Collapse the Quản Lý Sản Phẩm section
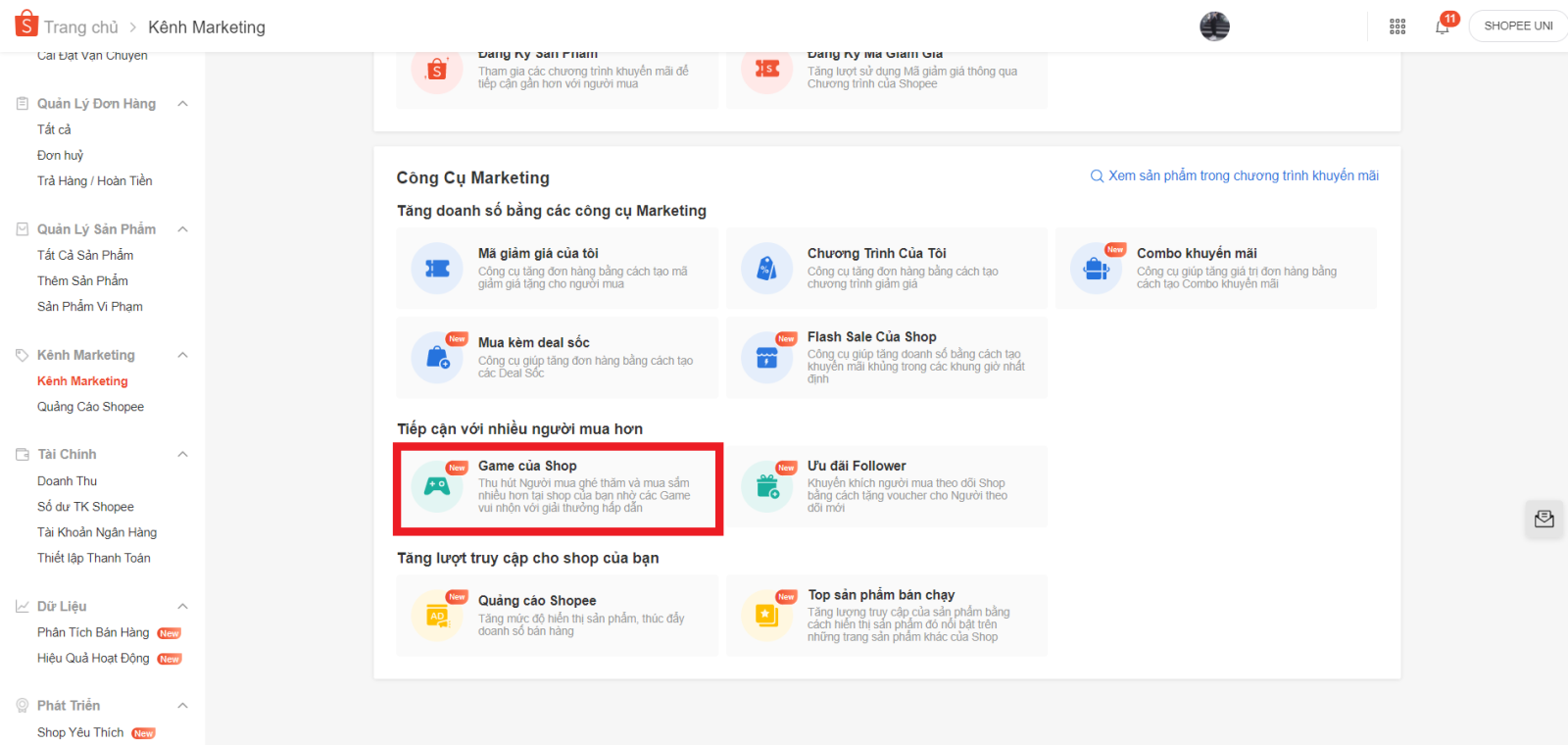This screenshot has height=745, width=1568. [182, 229]
